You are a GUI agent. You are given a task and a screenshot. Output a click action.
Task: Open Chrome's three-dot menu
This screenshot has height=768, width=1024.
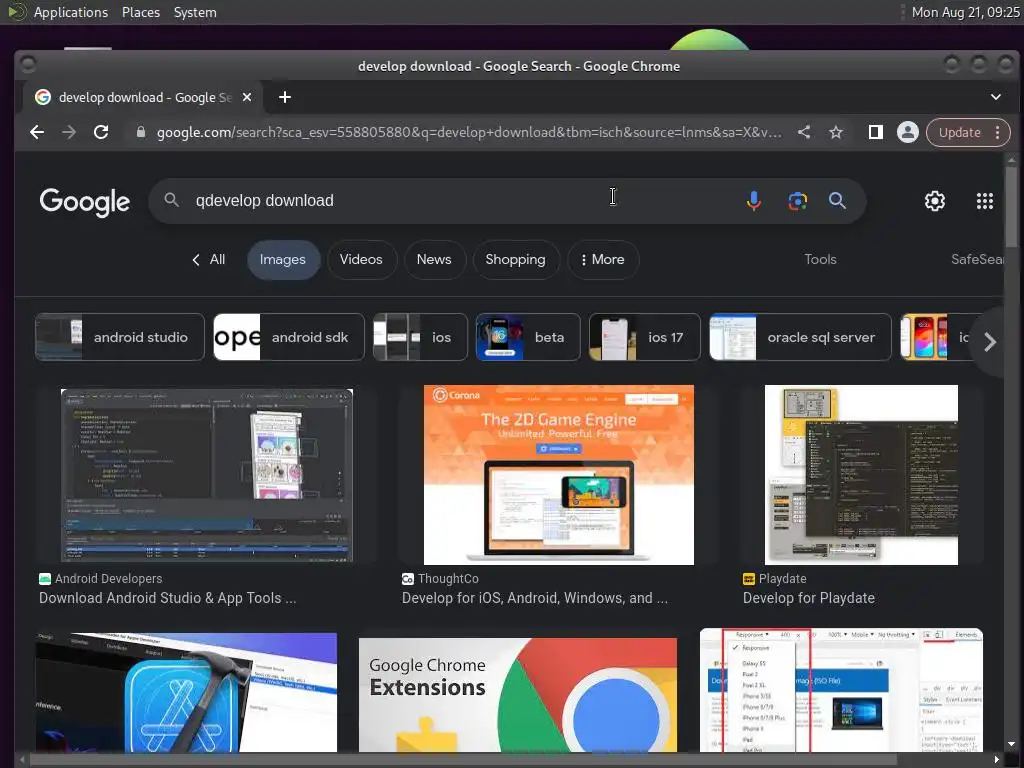click(x=997, y=133)
